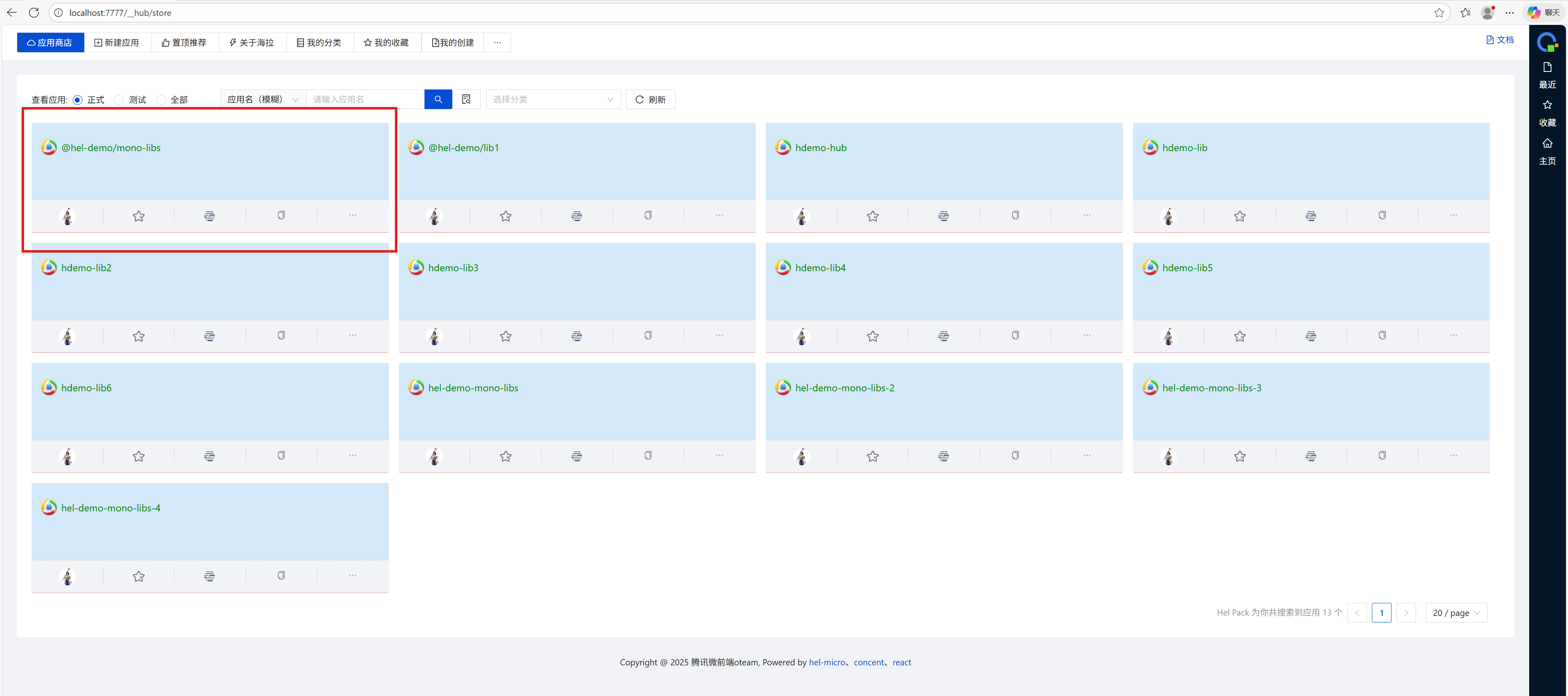
Task: Open the 20 / page size dropdown
Action: click(1455, 613)
